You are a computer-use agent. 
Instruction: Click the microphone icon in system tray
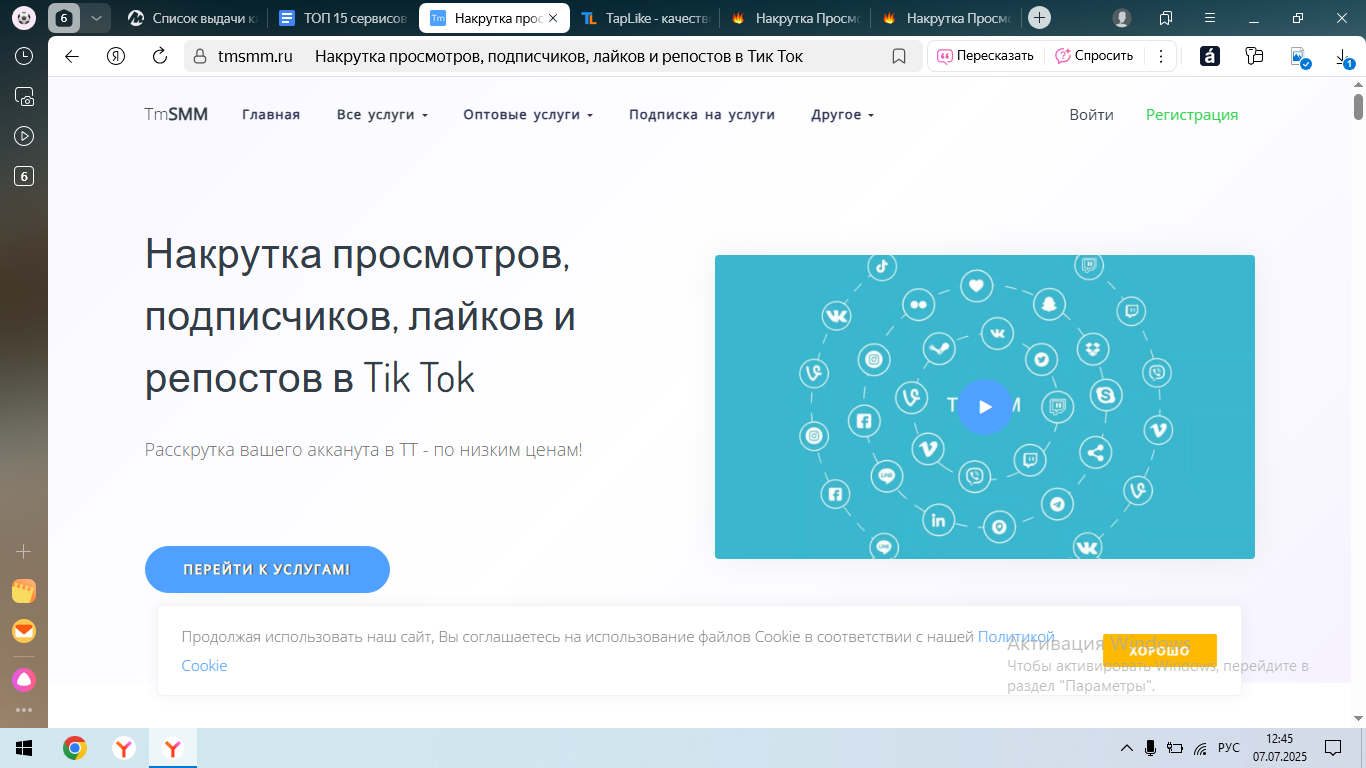[1151, 748]
